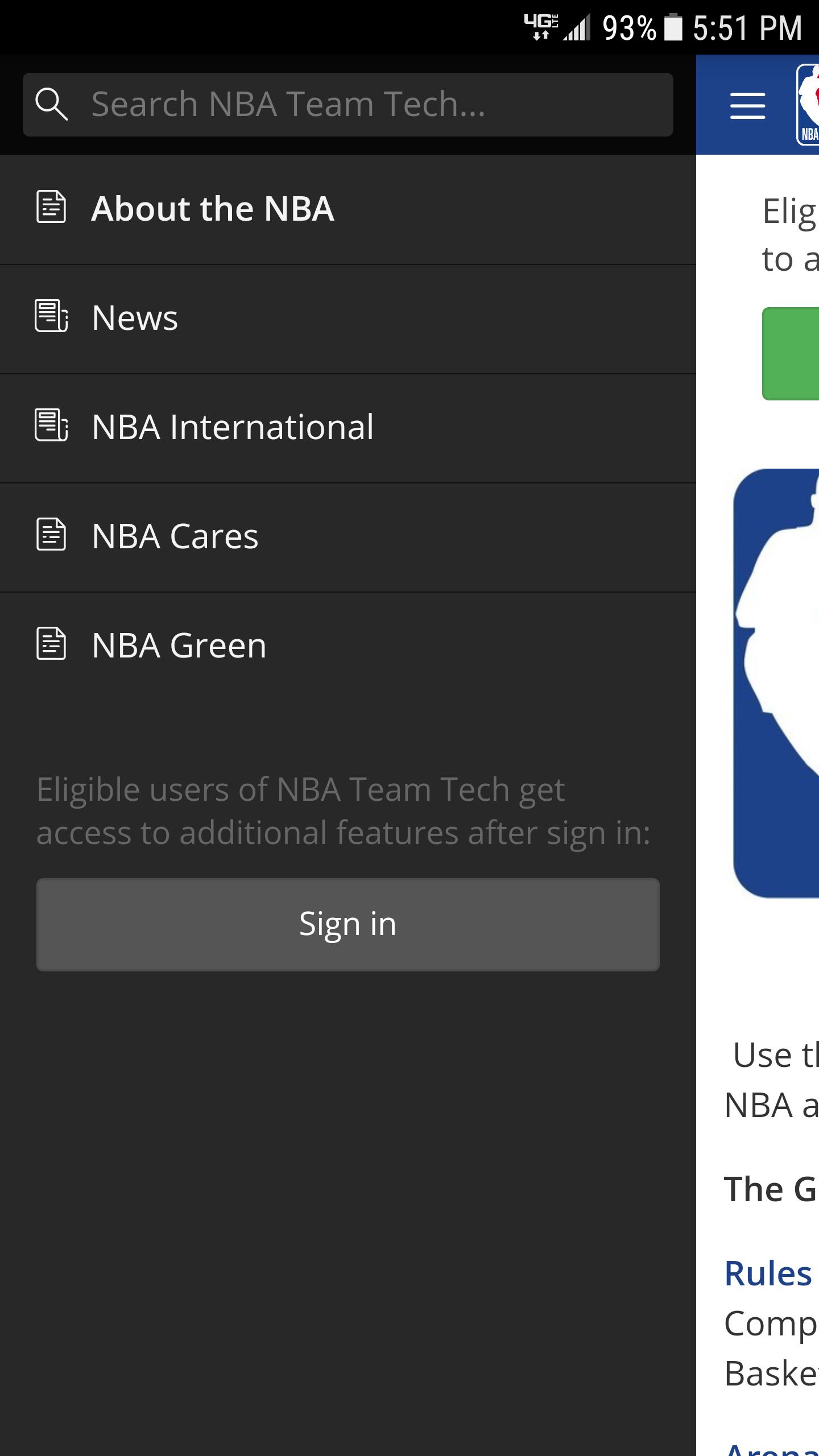Close the drawer with the hamburger menu icon
The height and width of the screenshot is (1456, 819).
point(747,106)
